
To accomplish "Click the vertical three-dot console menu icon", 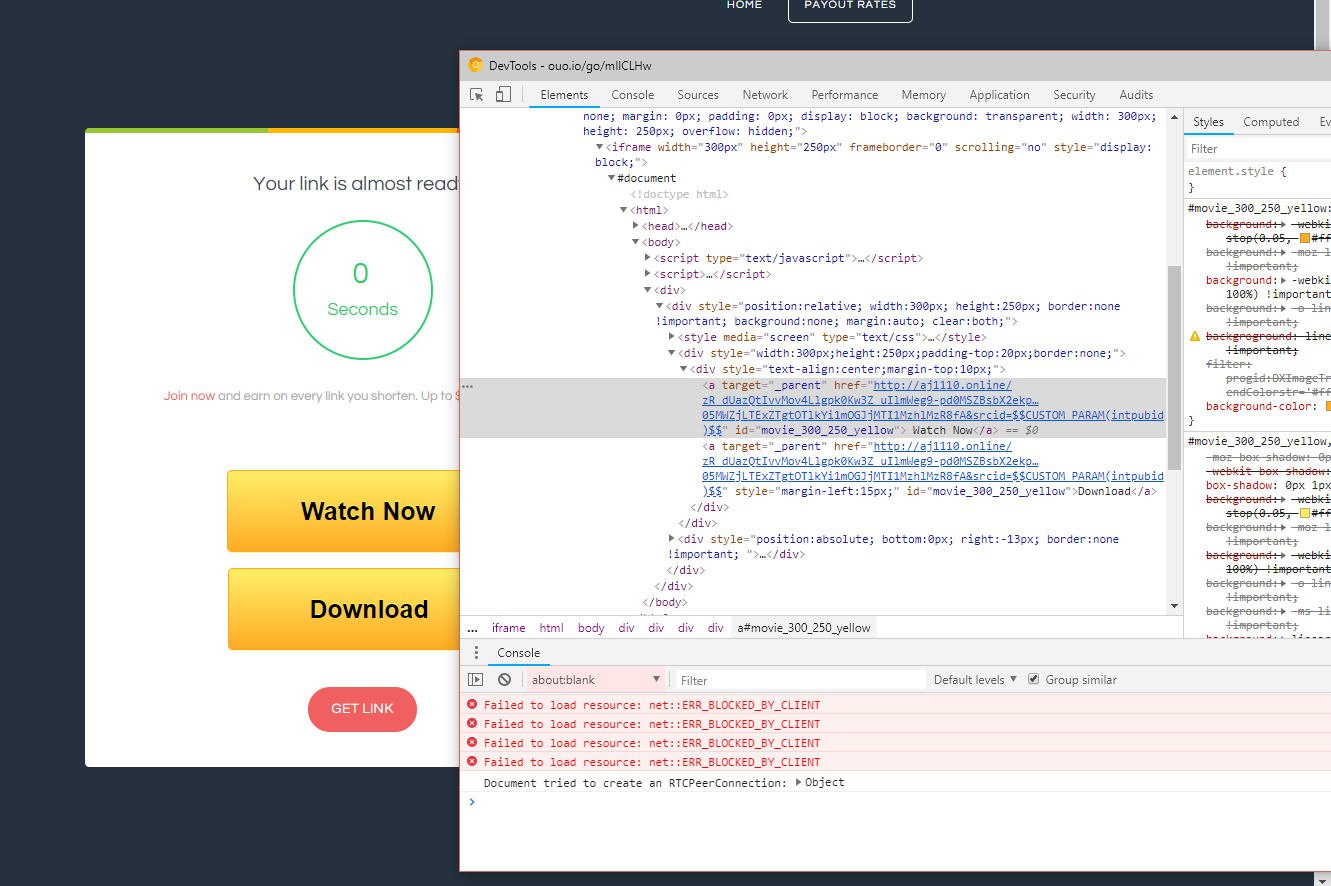I will coord(474,651).
